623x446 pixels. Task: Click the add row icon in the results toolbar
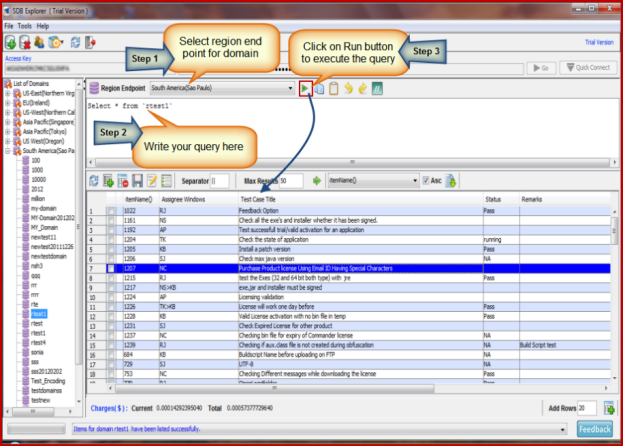point(108,181)
